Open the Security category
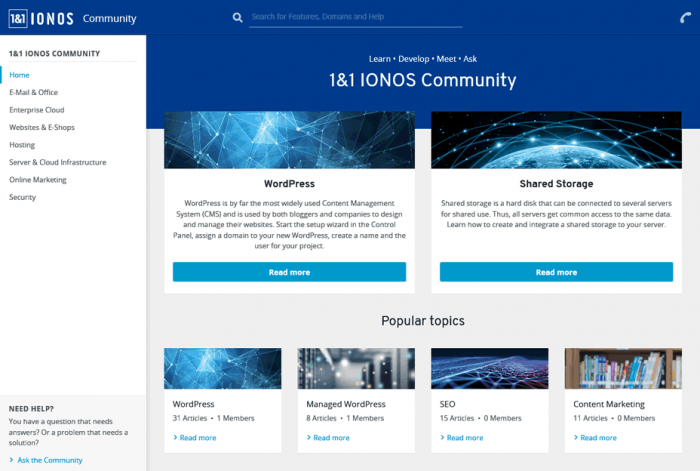Image resolution: width=700 pixels, height=471 pixels. (23, 197)
